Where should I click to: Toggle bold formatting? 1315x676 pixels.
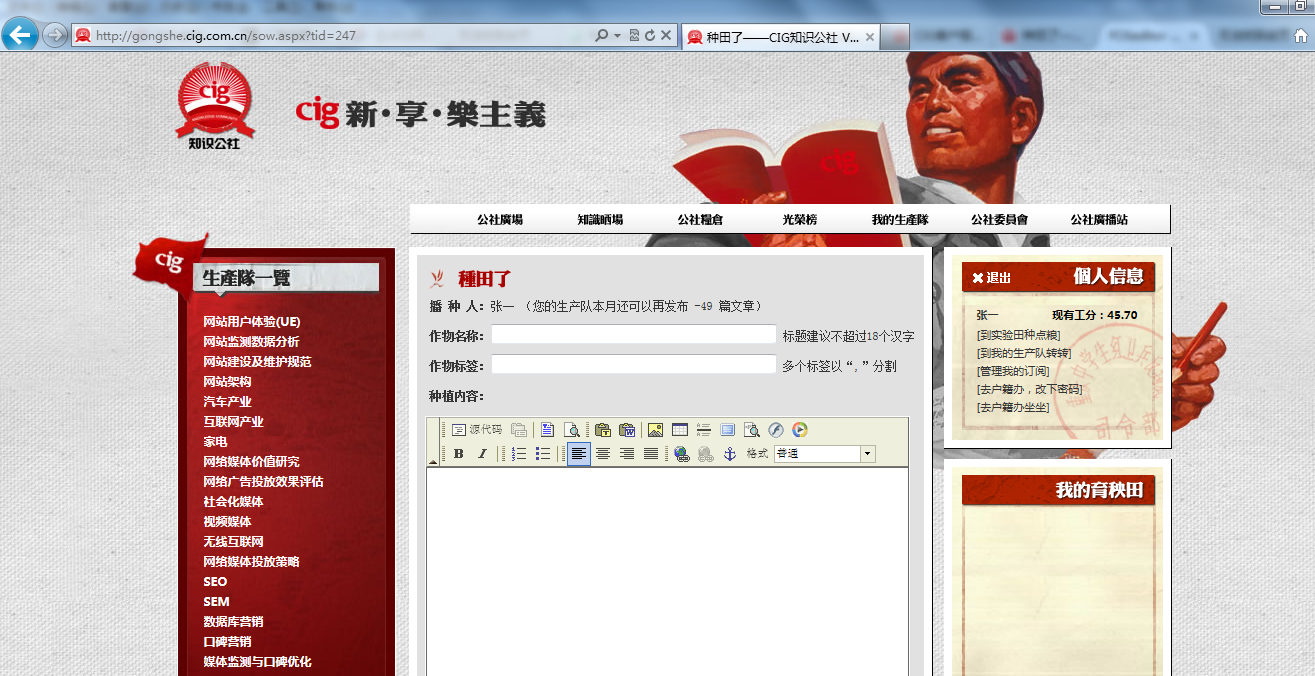pyautogui.click(x=458, y=454)
